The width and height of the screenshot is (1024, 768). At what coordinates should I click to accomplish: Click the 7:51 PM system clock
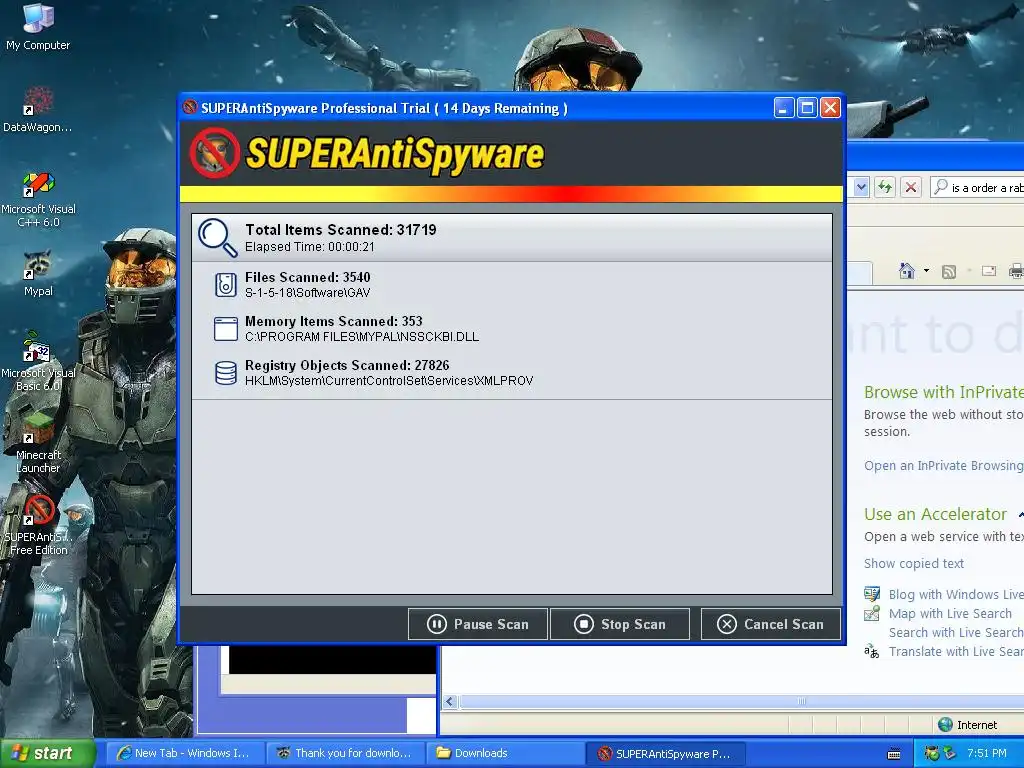[987, 753]
